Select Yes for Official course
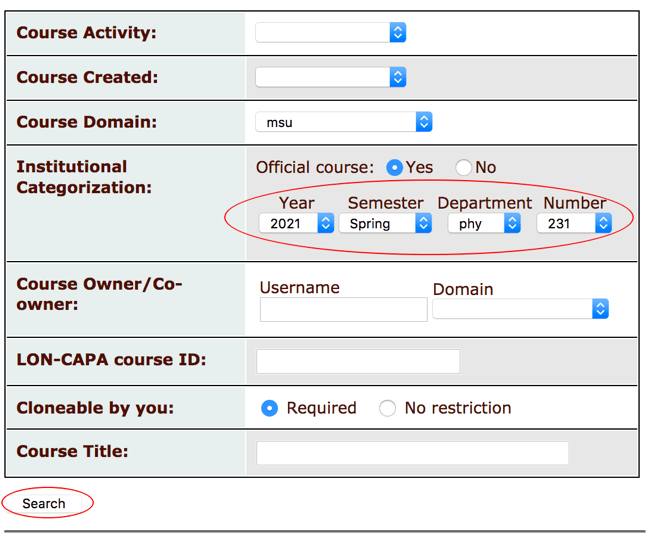Image resolution: width=650 pixels, height=540 pixels. click(395, 168)
